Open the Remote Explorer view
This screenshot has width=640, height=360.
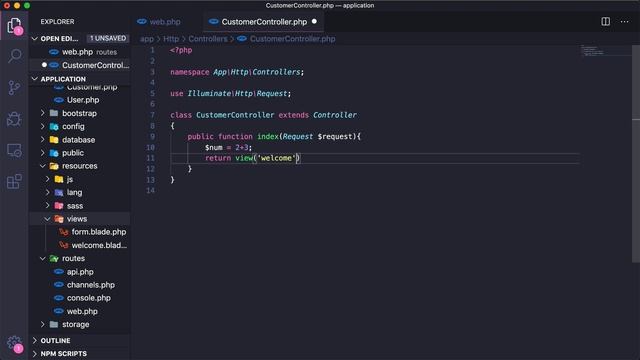14,151
